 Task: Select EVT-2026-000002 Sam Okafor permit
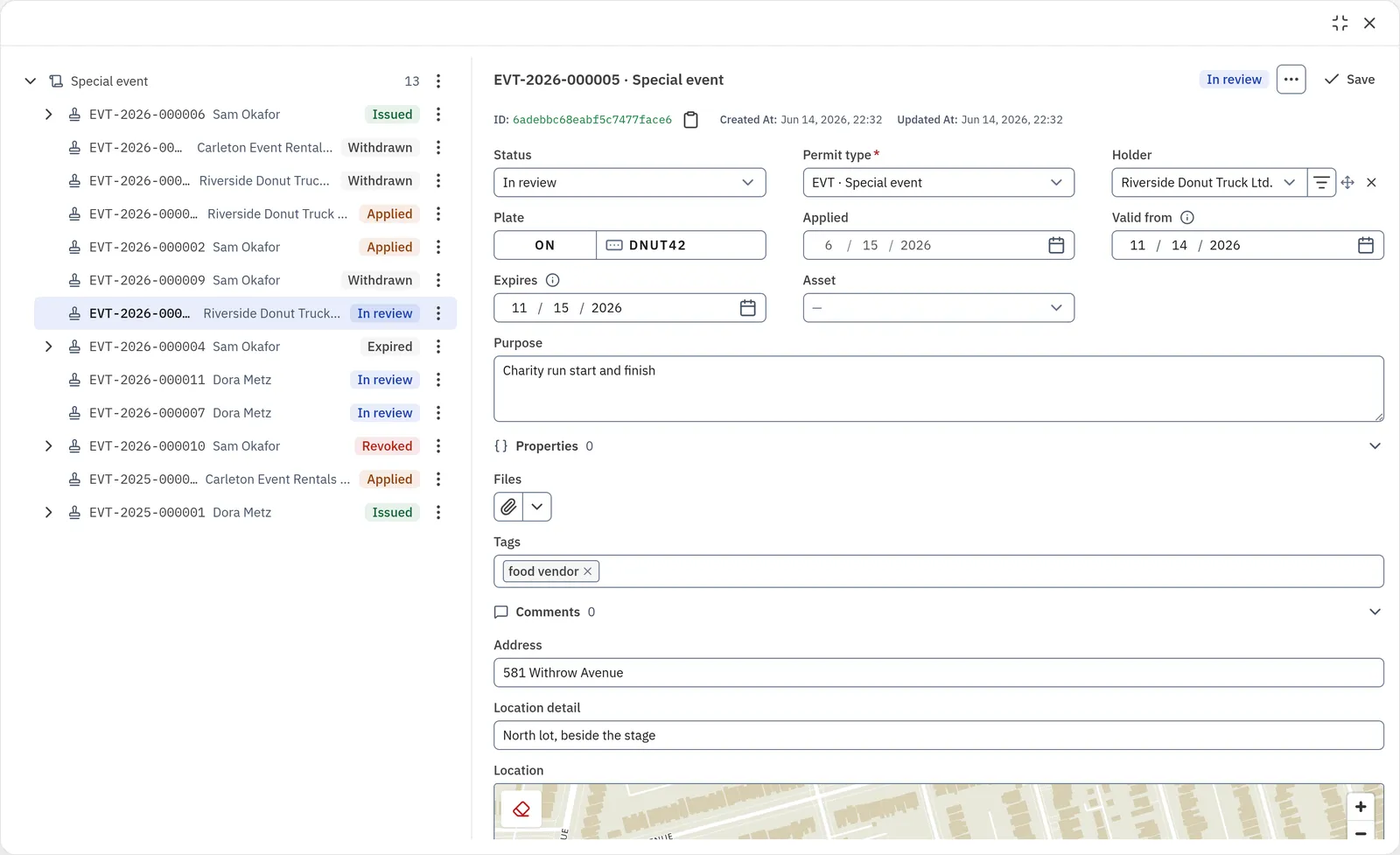245,248
